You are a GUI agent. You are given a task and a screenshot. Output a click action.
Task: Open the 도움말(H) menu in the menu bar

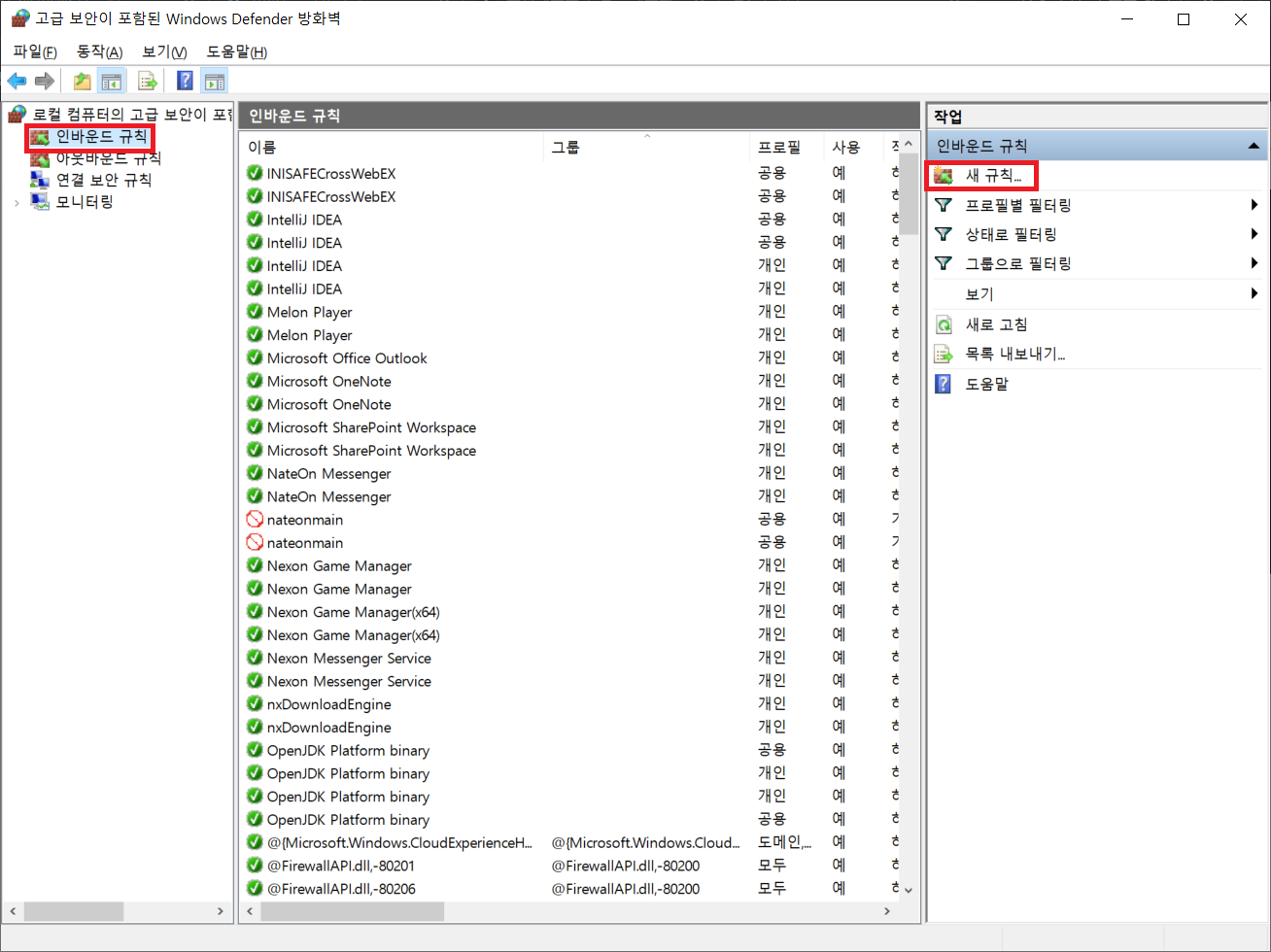pyautogui.click(x=237, y=51)
